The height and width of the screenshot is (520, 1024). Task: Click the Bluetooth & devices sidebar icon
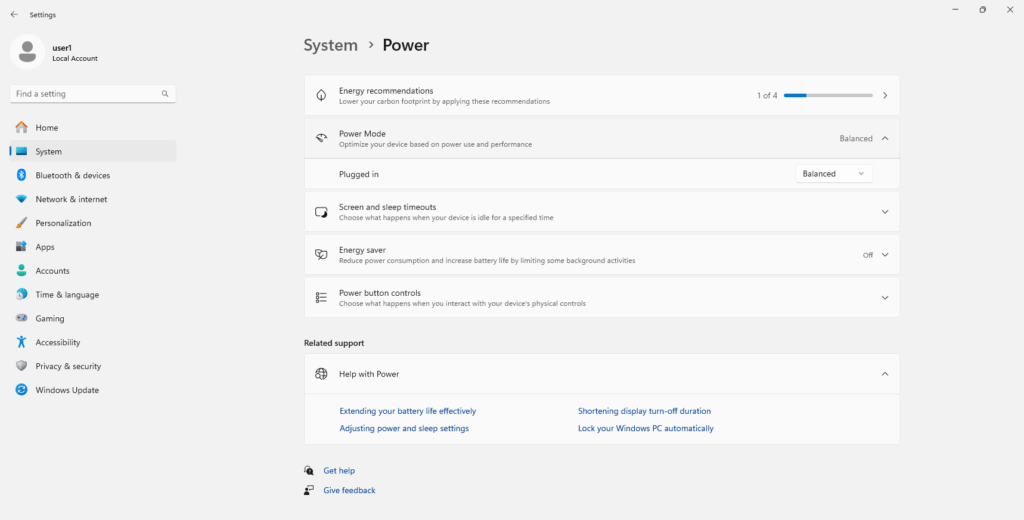[21, 175]
